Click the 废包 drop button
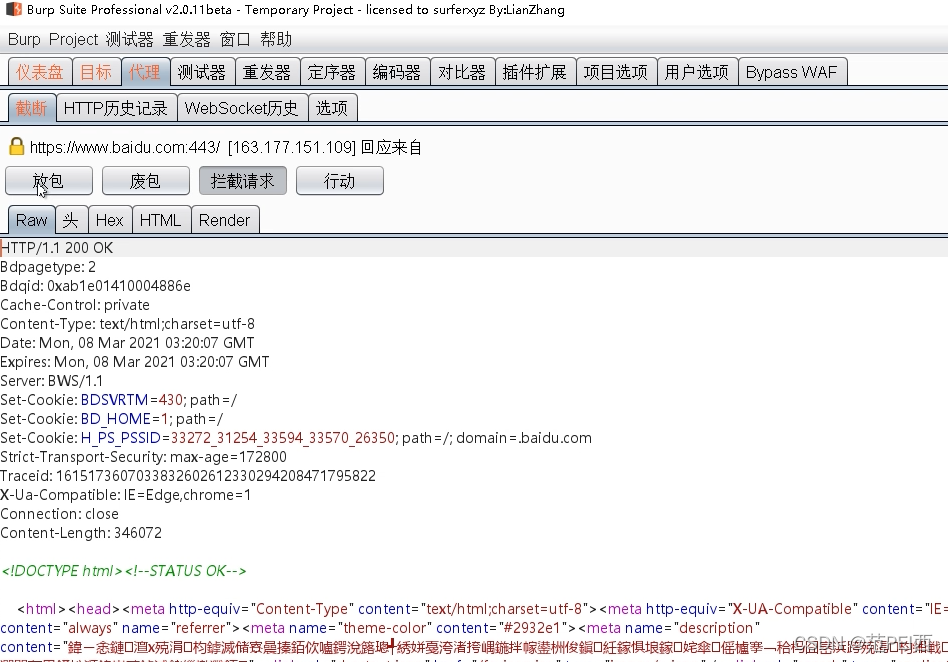The height and width of the screenshot is (662, 948). pyautogui.click(x=146, y=181)
